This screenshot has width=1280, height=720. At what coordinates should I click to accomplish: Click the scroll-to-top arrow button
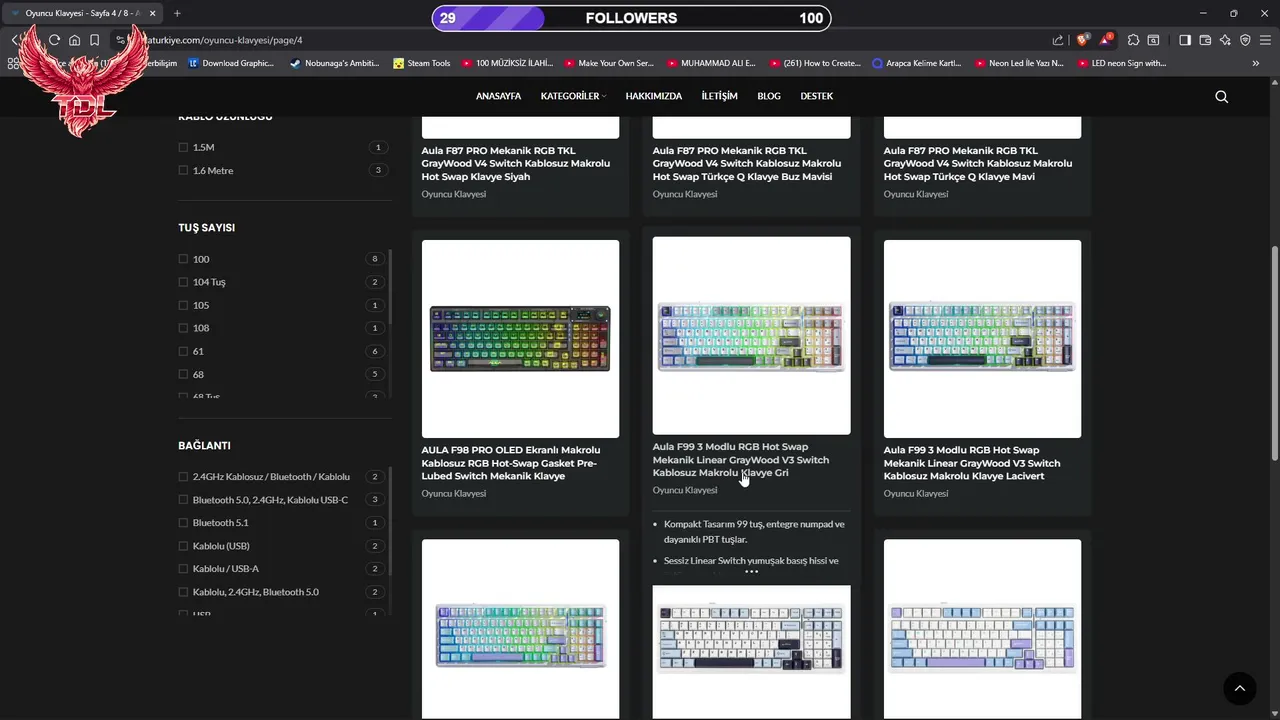(x=1239, y=688)
